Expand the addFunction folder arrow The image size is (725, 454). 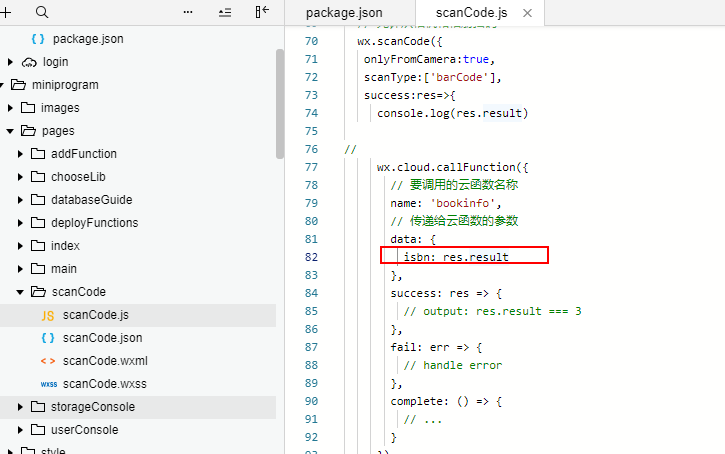pyautogui.click(x=20, y=154)
